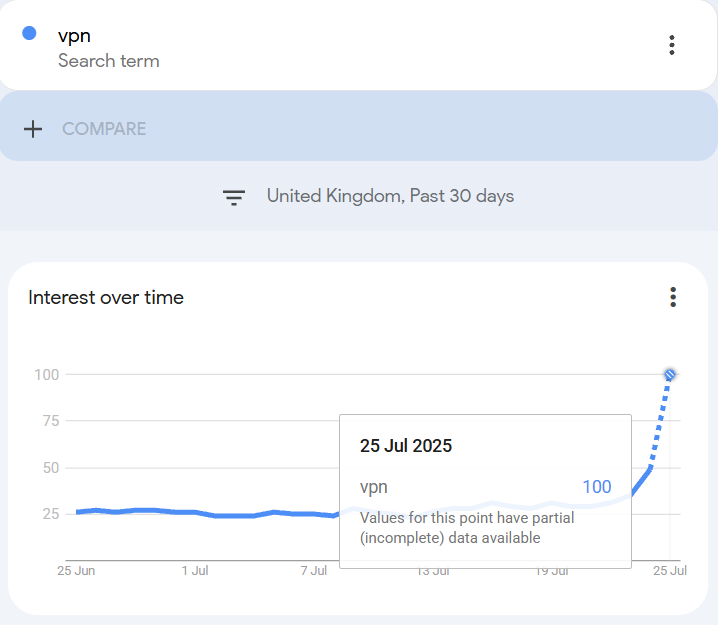
Task: Click the 25 Jun axis label
Action: 76,571
